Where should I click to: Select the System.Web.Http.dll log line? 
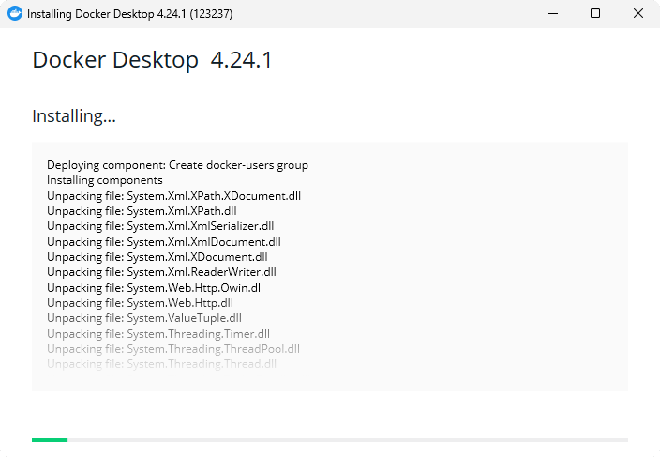(139, 303)
